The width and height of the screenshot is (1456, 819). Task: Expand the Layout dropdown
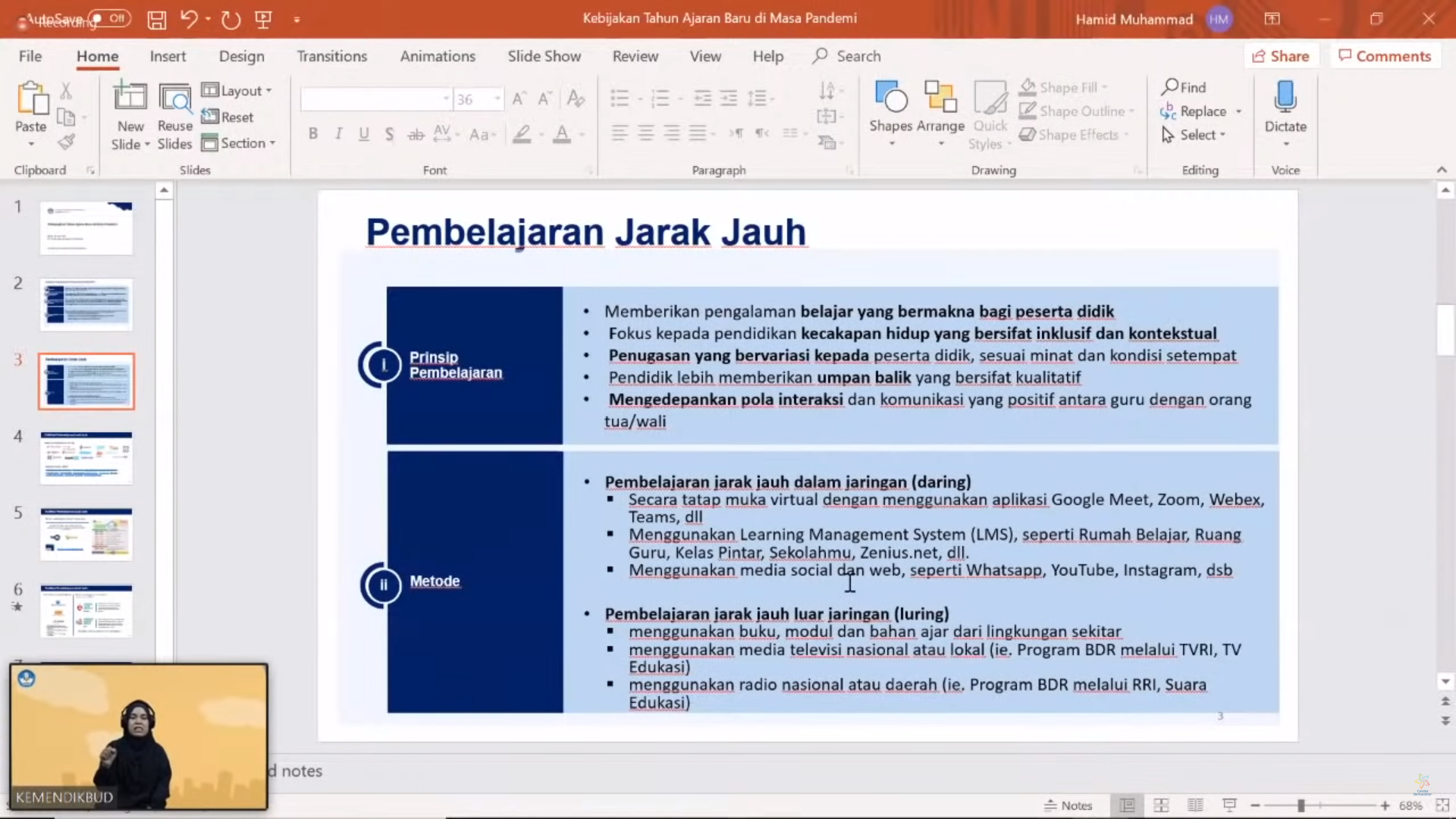pyautogui.click(x=237, y=91)
